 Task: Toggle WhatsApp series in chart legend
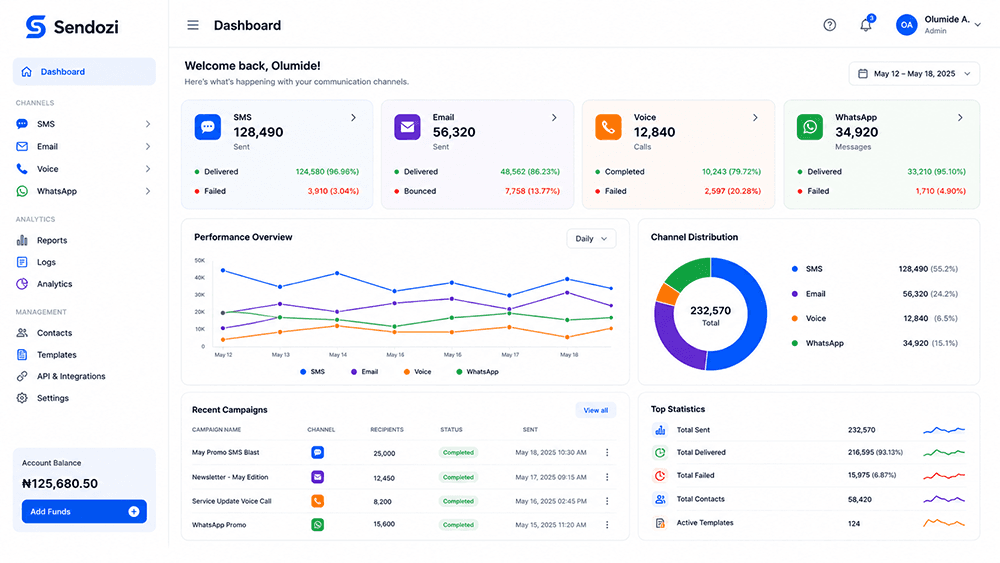coord(477,372)
